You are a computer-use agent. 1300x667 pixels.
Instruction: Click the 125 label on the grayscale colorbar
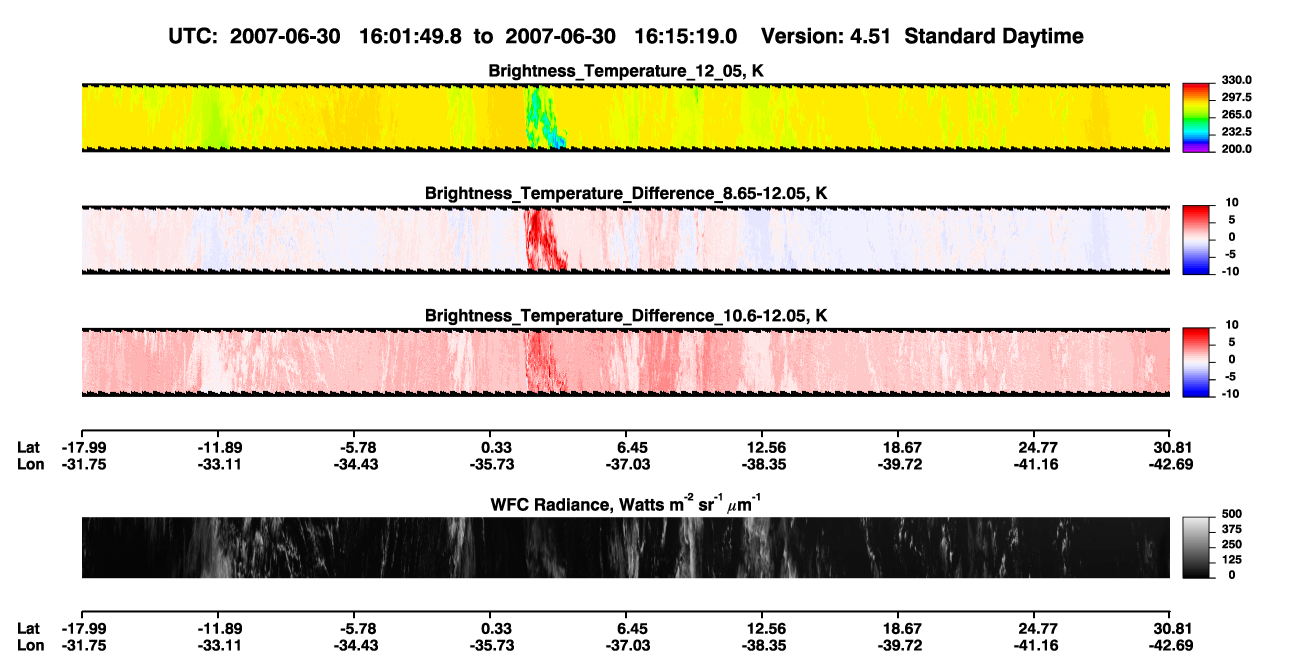[x=1232, y=560]
